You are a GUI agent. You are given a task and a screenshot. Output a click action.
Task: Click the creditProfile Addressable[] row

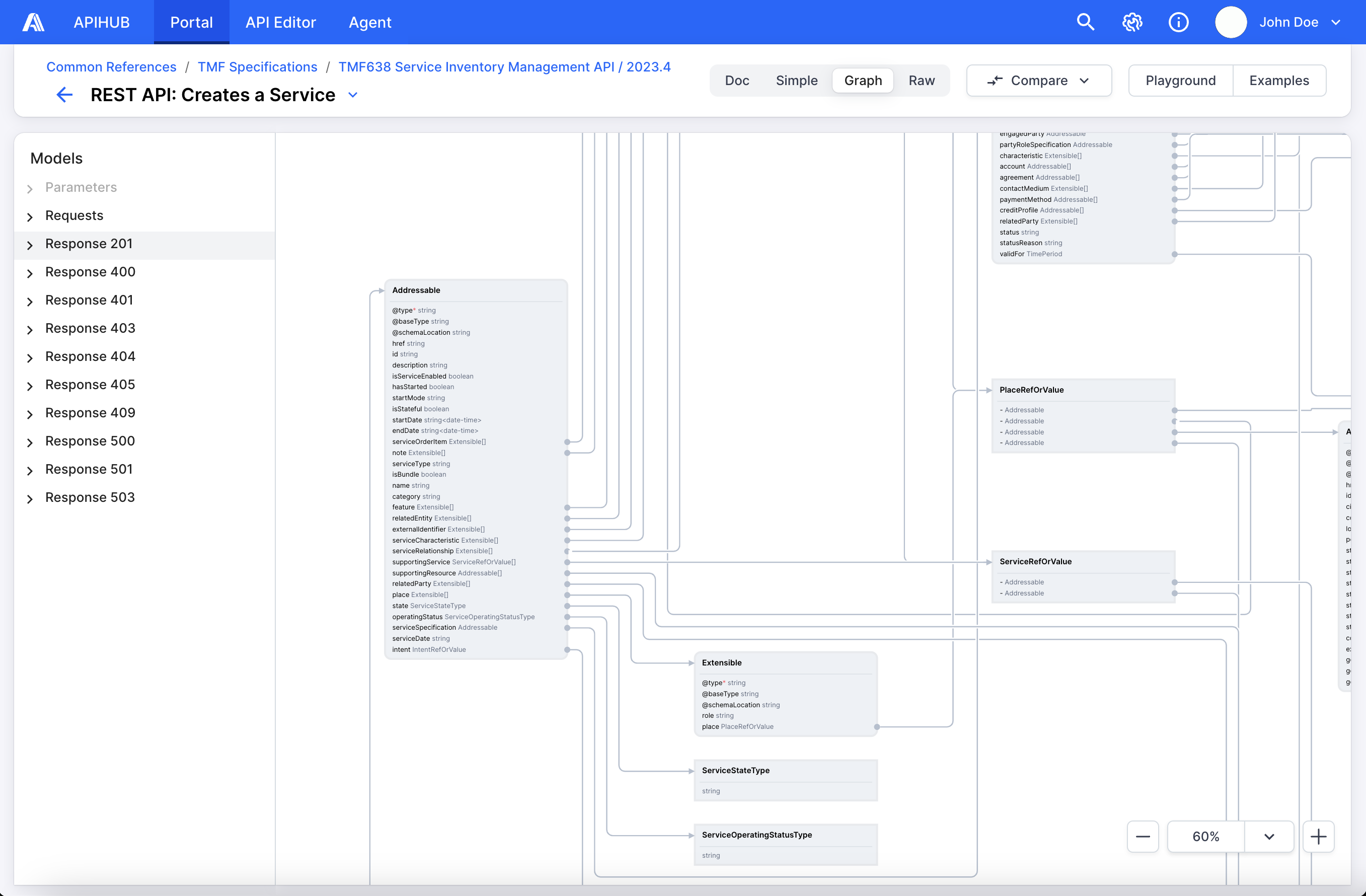(x=1083, y=210)
